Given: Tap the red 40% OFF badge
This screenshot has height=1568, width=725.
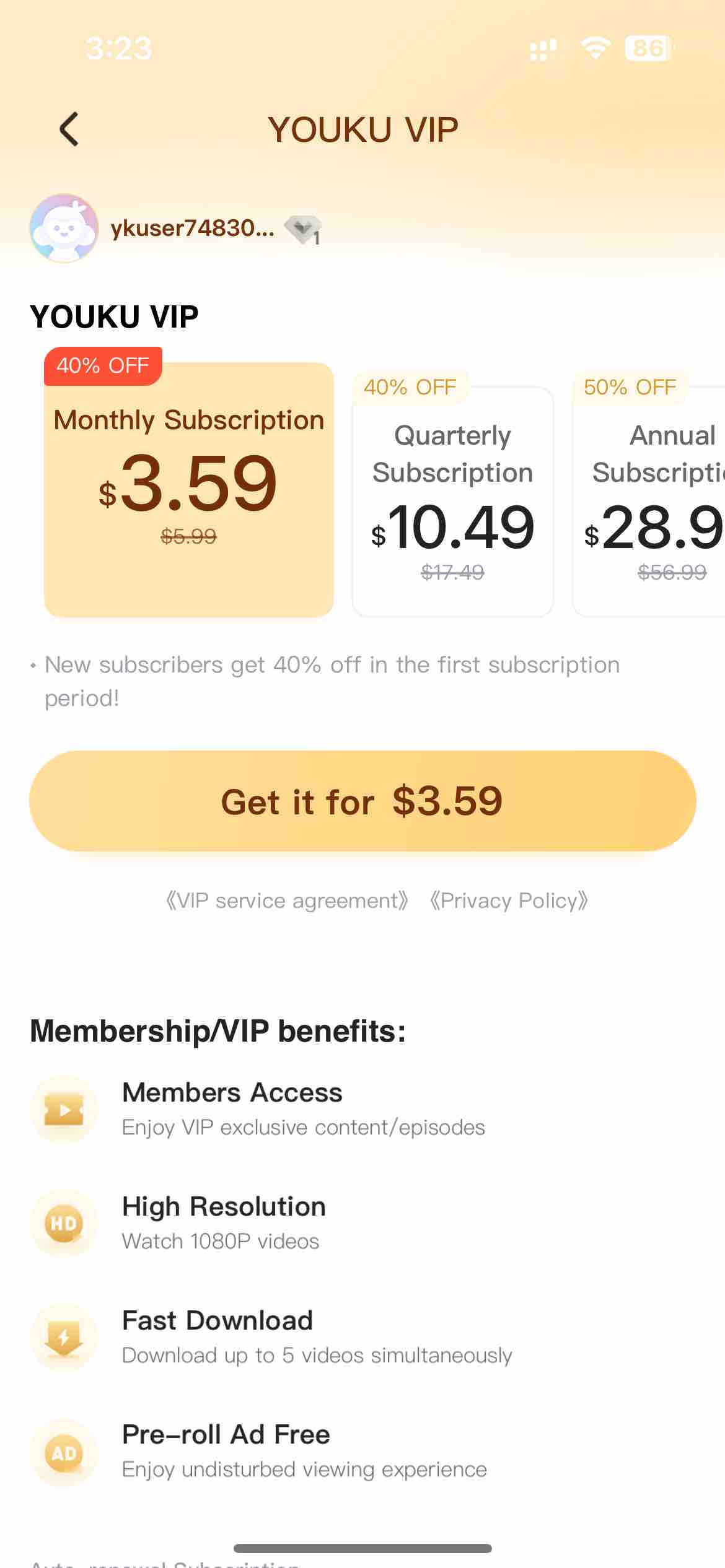Looking at the screenshot, I should coord(103,365).
